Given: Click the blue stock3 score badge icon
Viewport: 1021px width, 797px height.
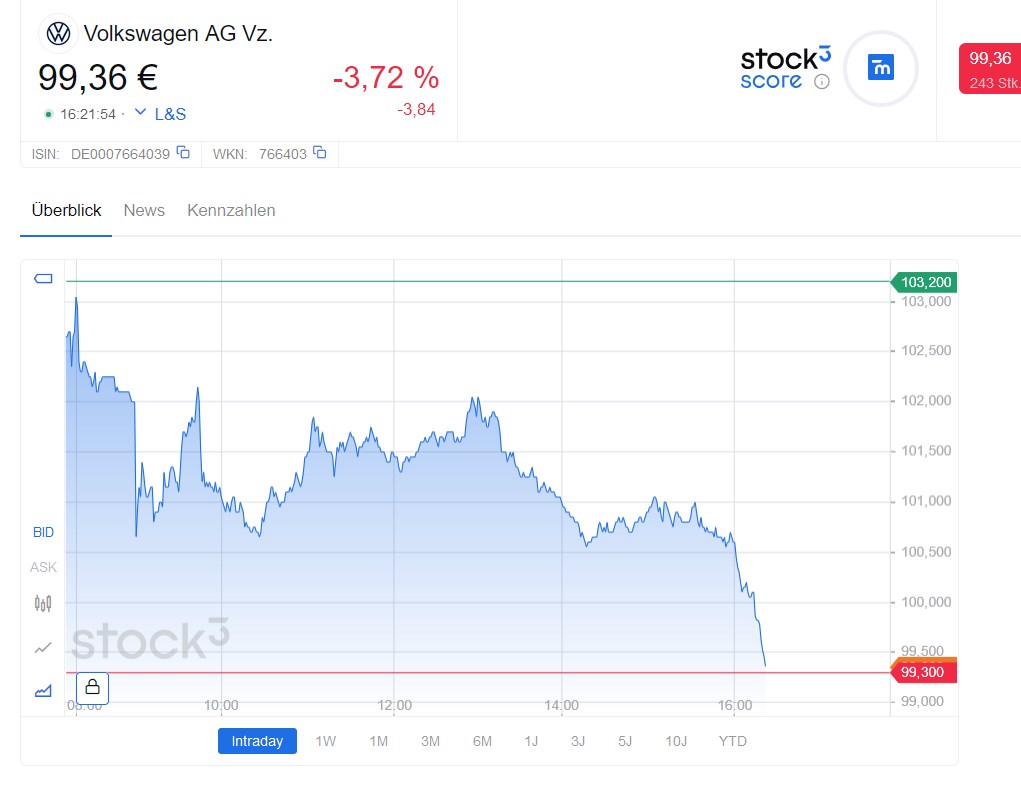Looking at the screenshot, I should [x=880, y=68].
